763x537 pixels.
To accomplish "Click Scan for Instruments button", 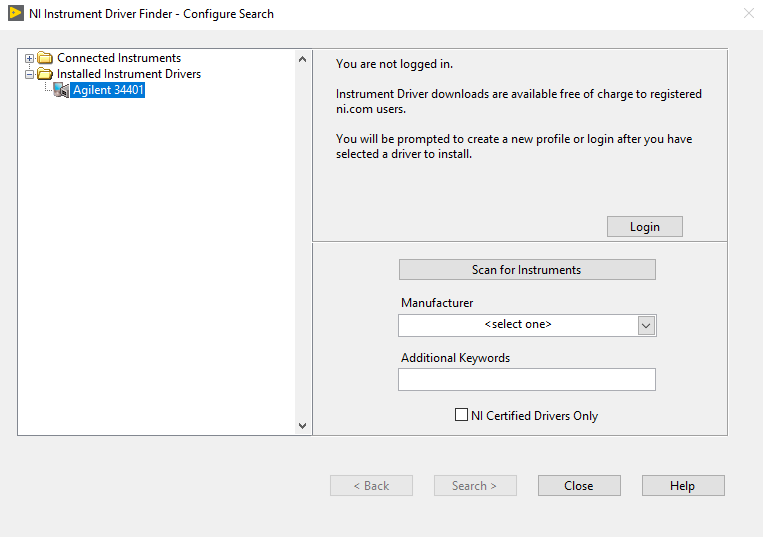I will tap(527, 270).
